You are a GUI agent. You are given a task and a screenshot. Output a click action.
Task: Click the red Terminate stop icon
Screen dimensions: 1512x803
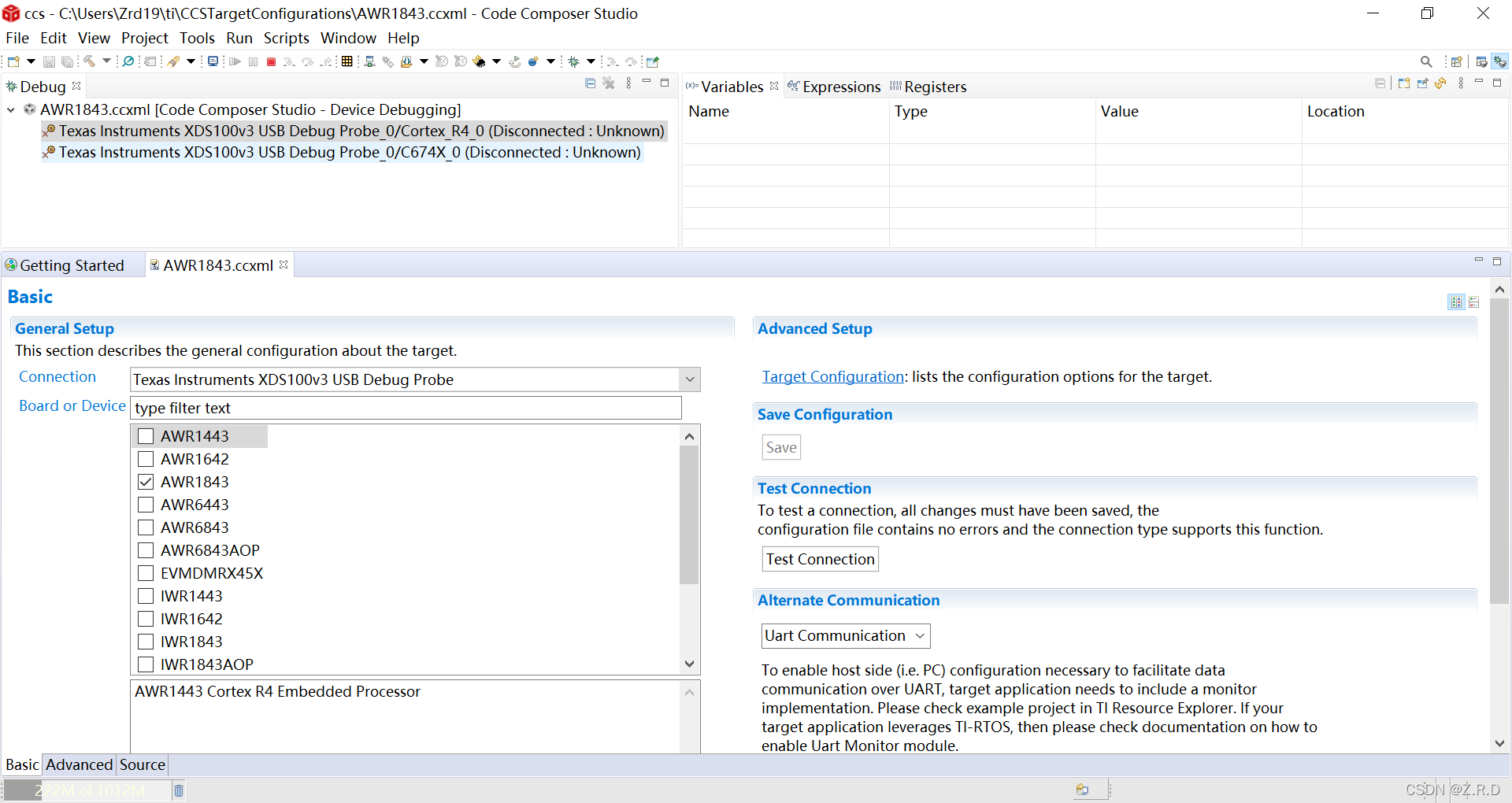[x=271, y=61]
